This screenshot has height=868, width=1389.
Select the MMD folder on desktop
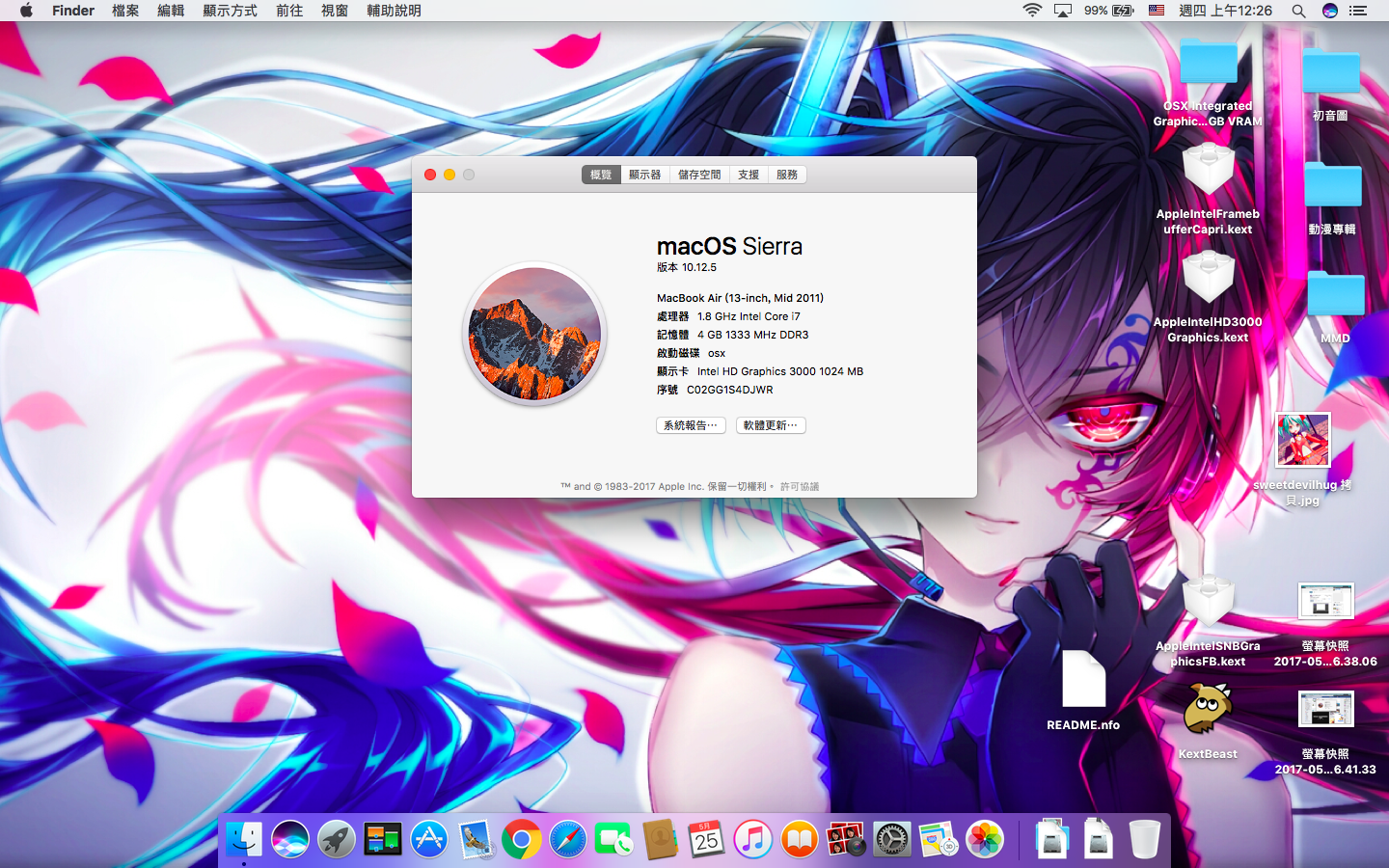click(1335, 294)
